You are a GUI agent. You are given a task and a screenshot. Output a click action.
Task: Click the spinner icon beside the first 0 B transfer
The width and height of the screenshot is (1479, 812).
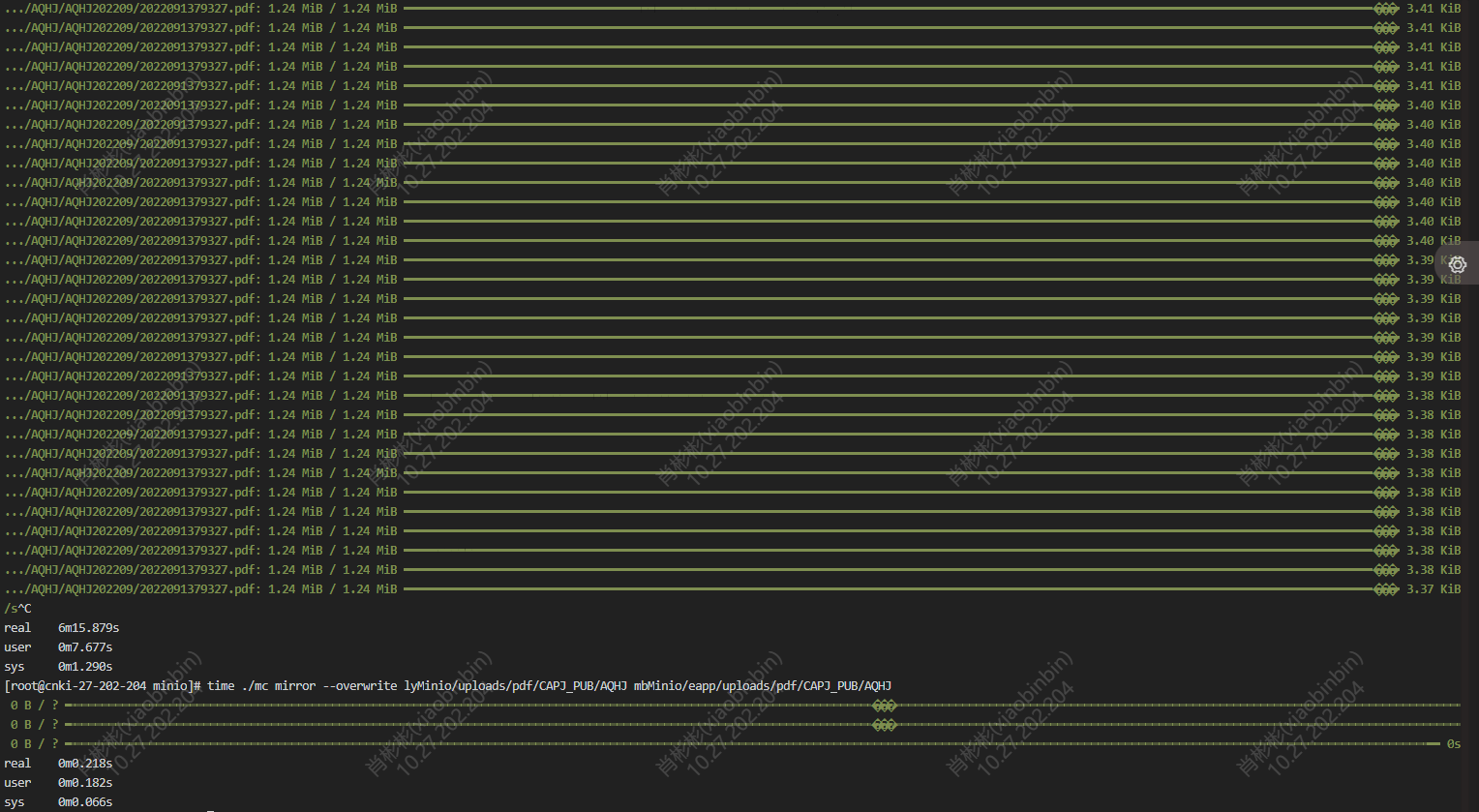[885, 705]
